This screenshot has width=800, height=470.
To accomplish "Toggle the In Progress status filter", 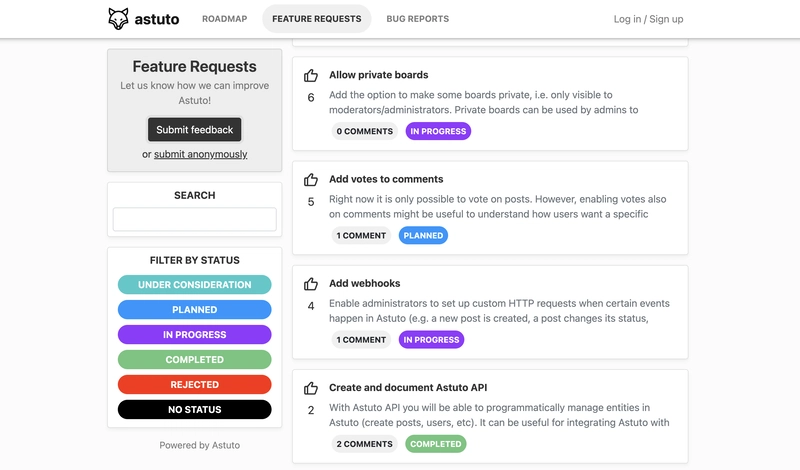I will click(194, 335).
